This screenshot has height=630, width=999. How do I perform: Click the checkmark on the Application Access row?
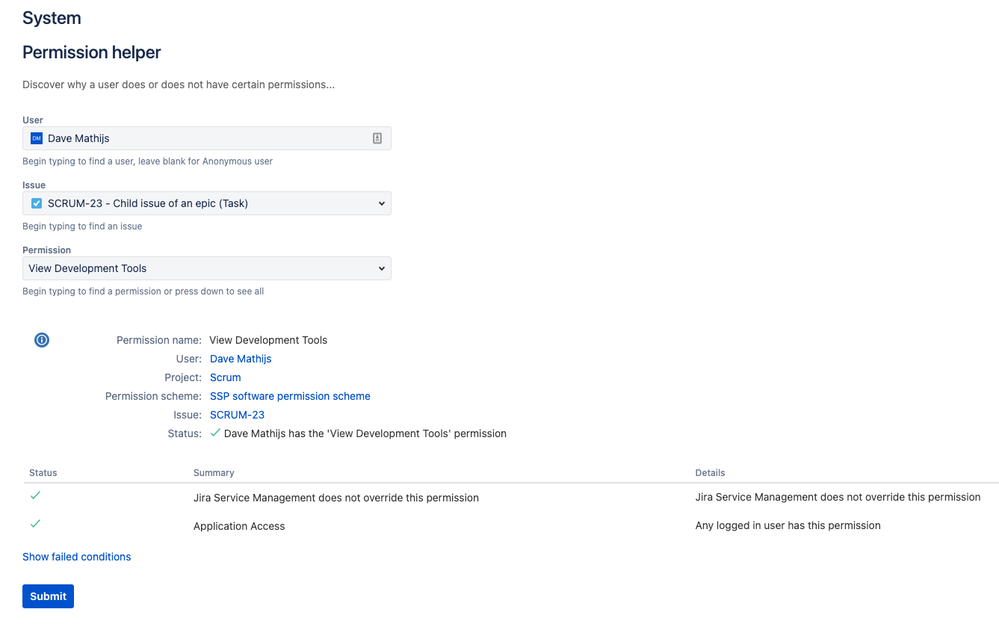(x=36, y=523)
